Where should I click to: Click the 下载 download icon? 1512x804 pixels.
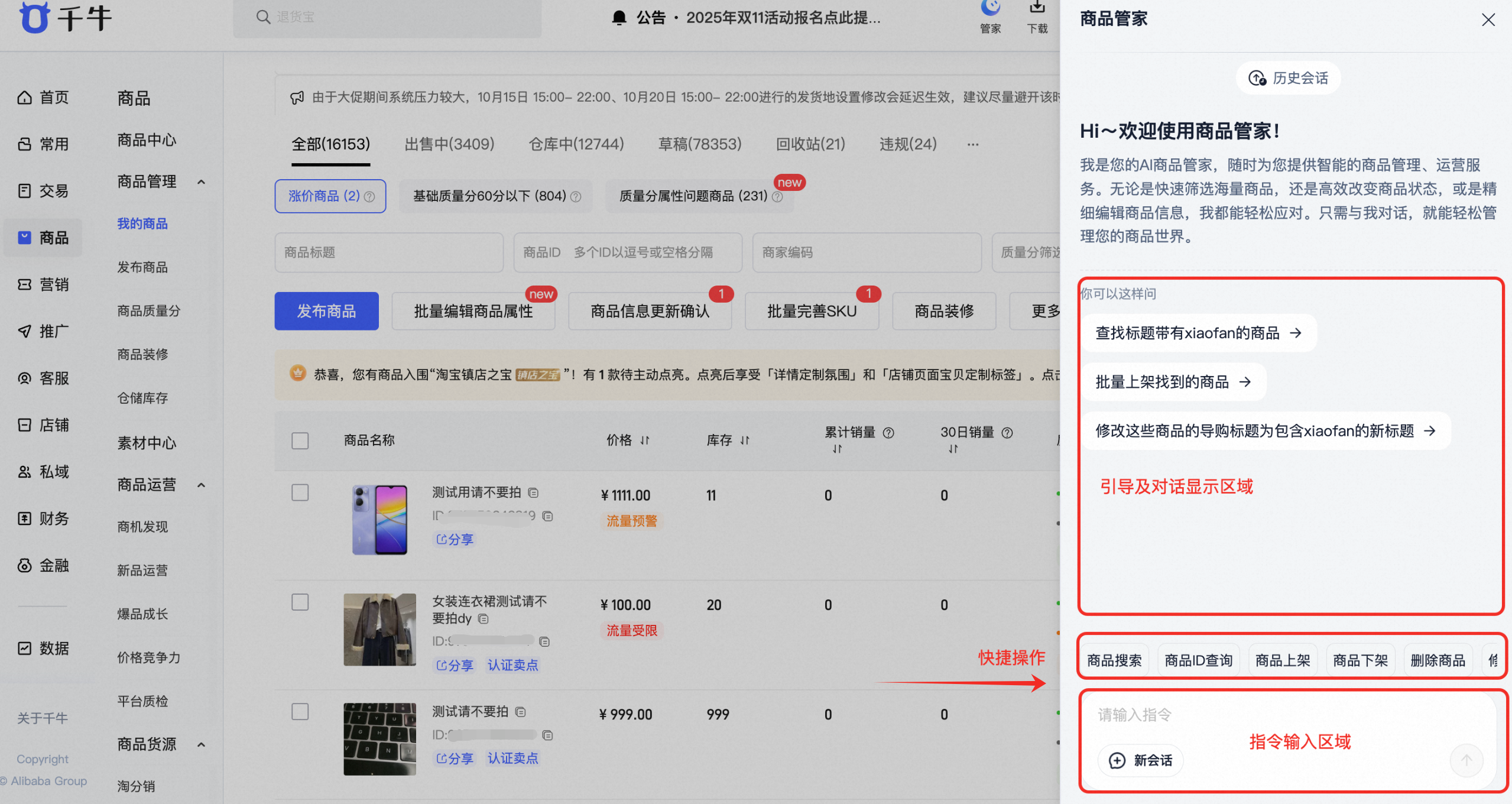pos(1037,17)
